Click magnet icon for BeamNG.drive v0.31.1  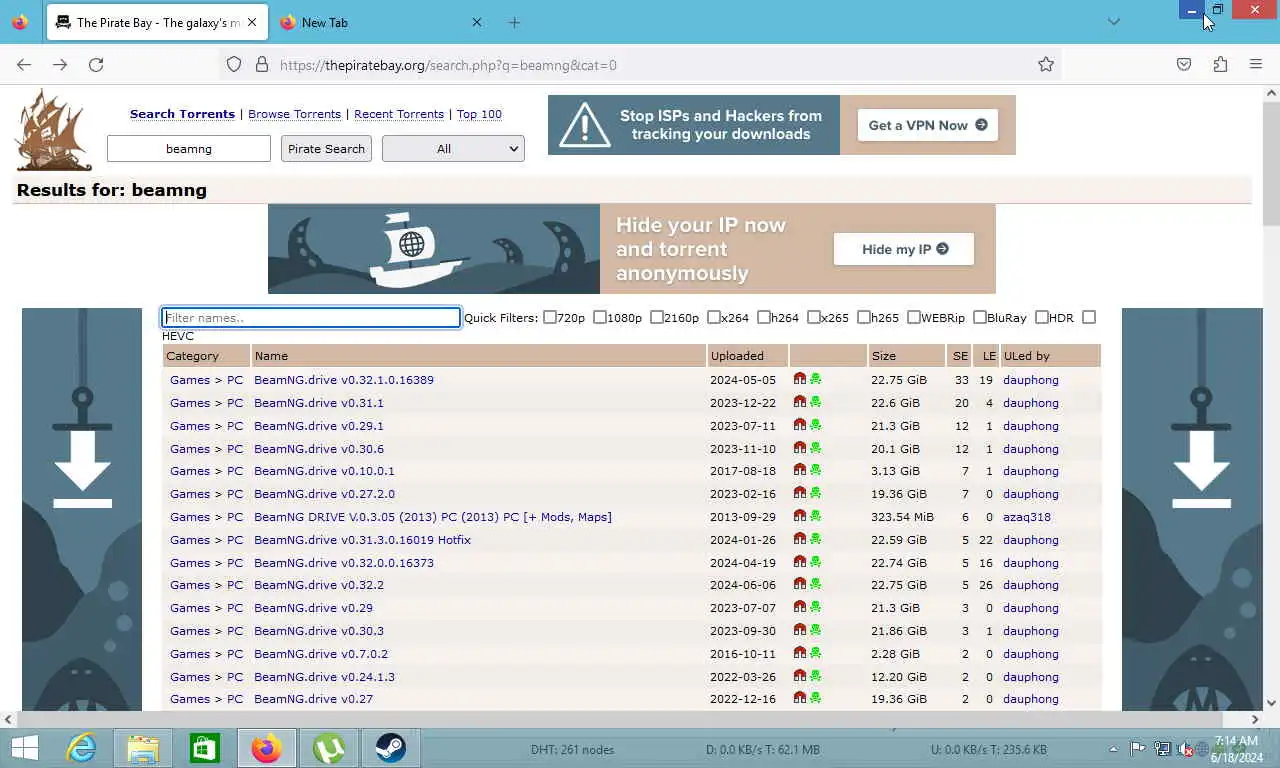(799, 402)
